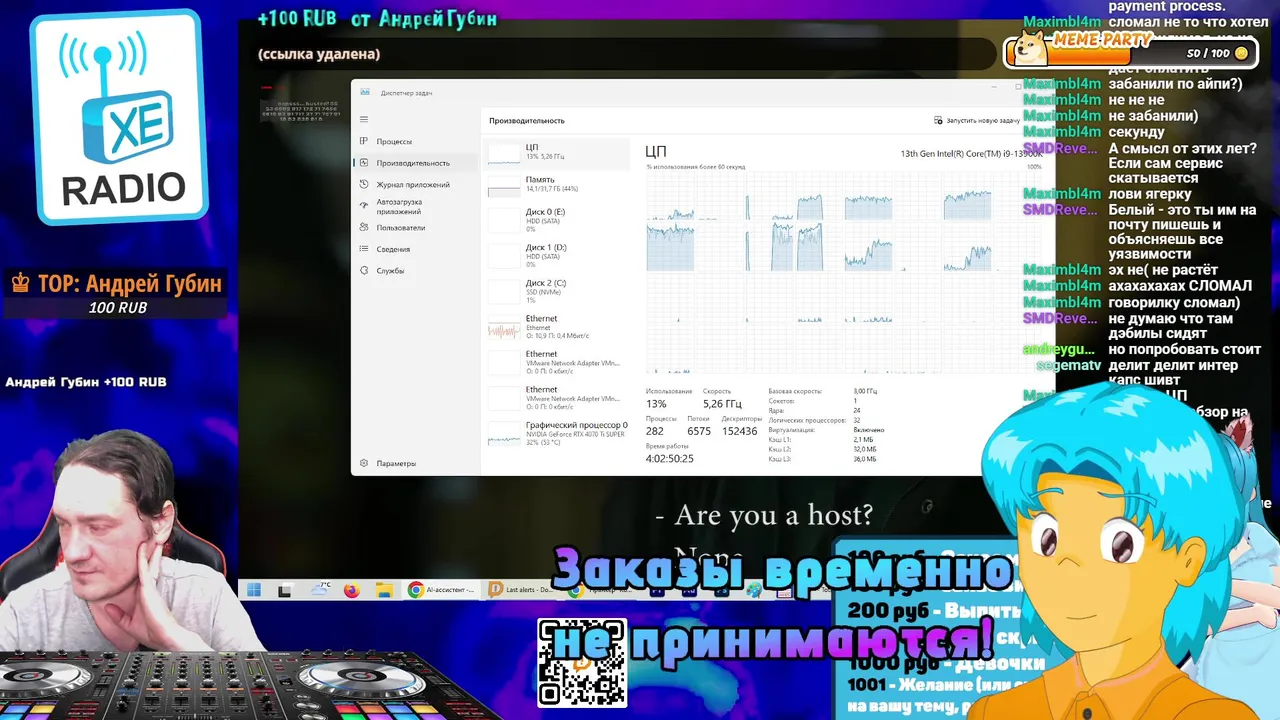Select Диск 1 (D:) HDD entry
The width and height of the screenshot is (1280, 720).
point(558,255)
